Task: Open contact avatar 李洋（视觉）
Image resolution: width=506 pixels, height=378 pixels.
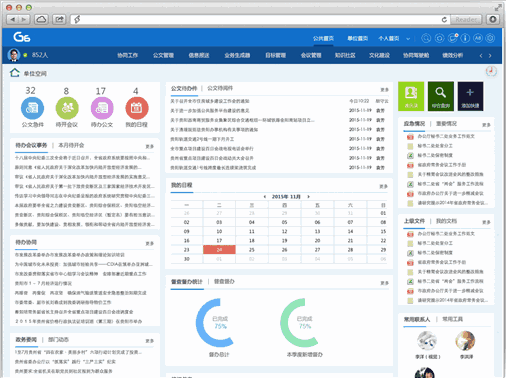Action: (427, 341)
